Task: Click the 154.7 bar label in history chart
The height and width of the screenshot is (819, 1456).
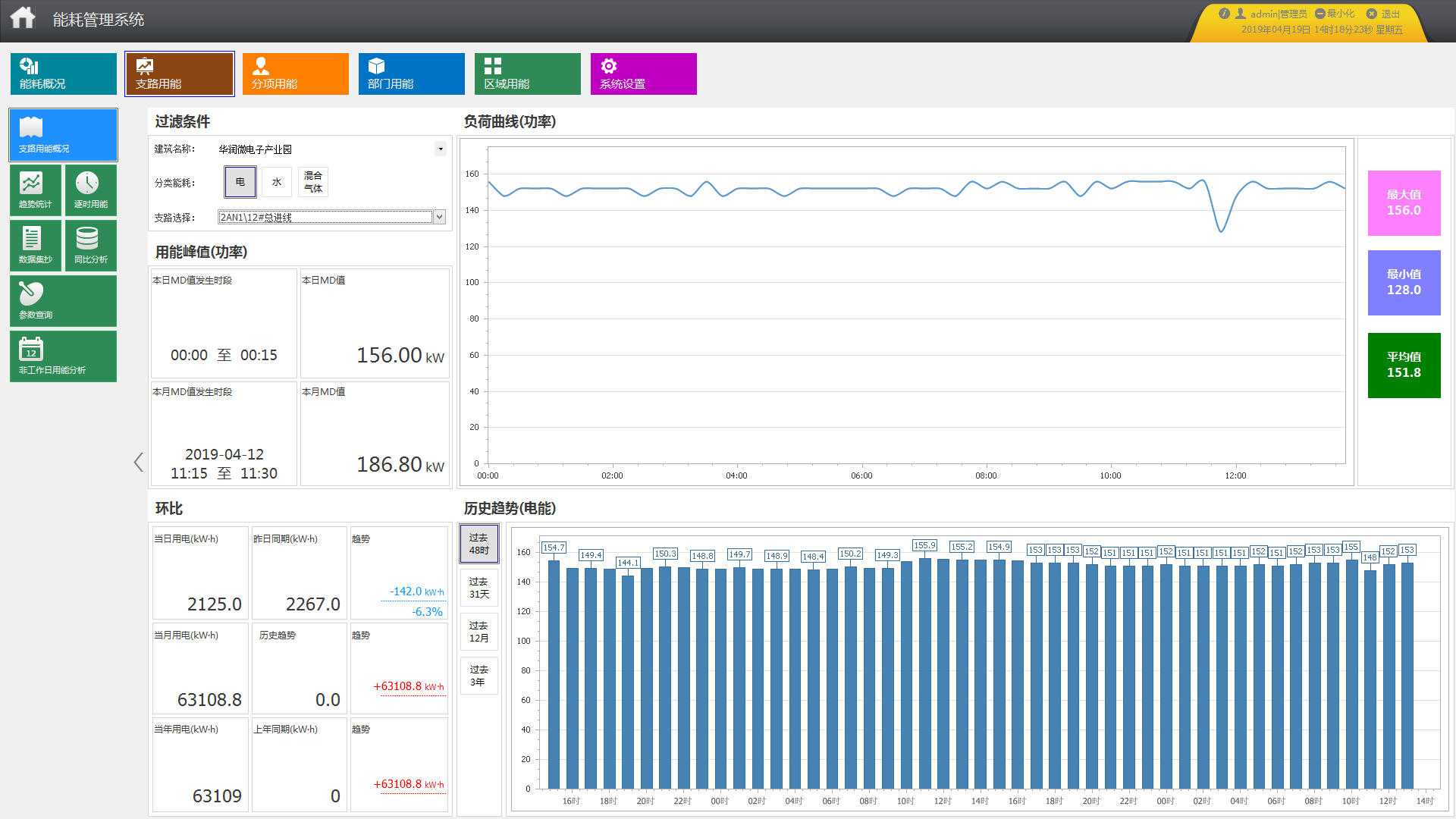Action: coord(554,548)
